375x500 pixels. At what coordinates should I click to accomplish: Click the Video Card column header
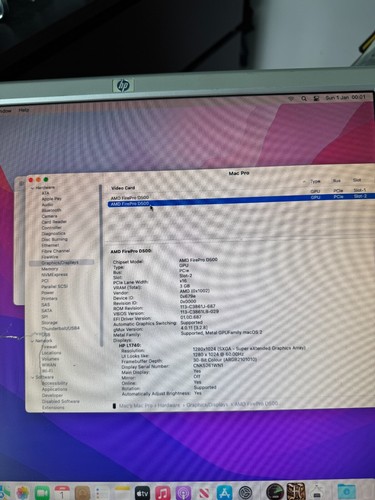pyautogui.click(x=123, y=188)
